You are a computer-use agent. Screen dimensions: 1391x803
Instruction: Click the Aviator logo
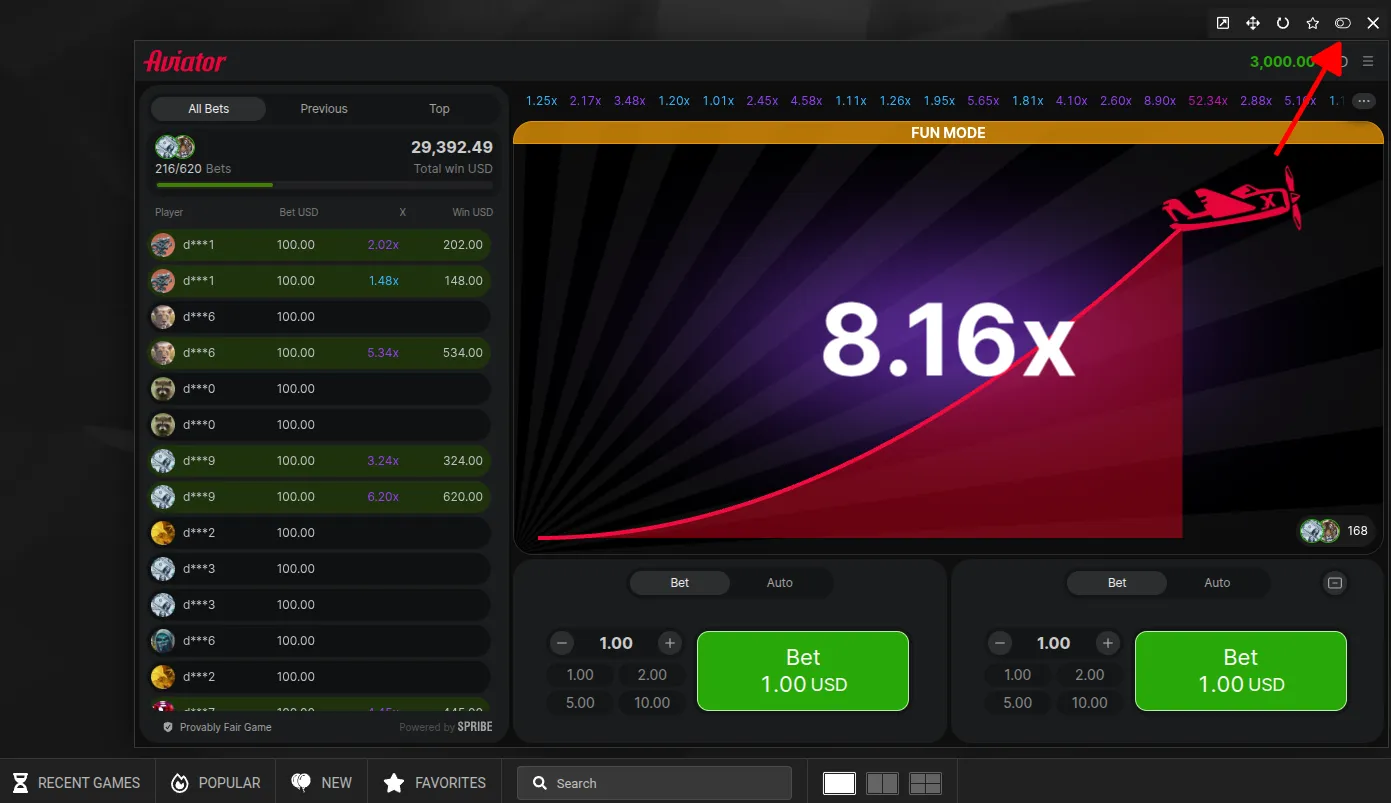pos(185,61)
